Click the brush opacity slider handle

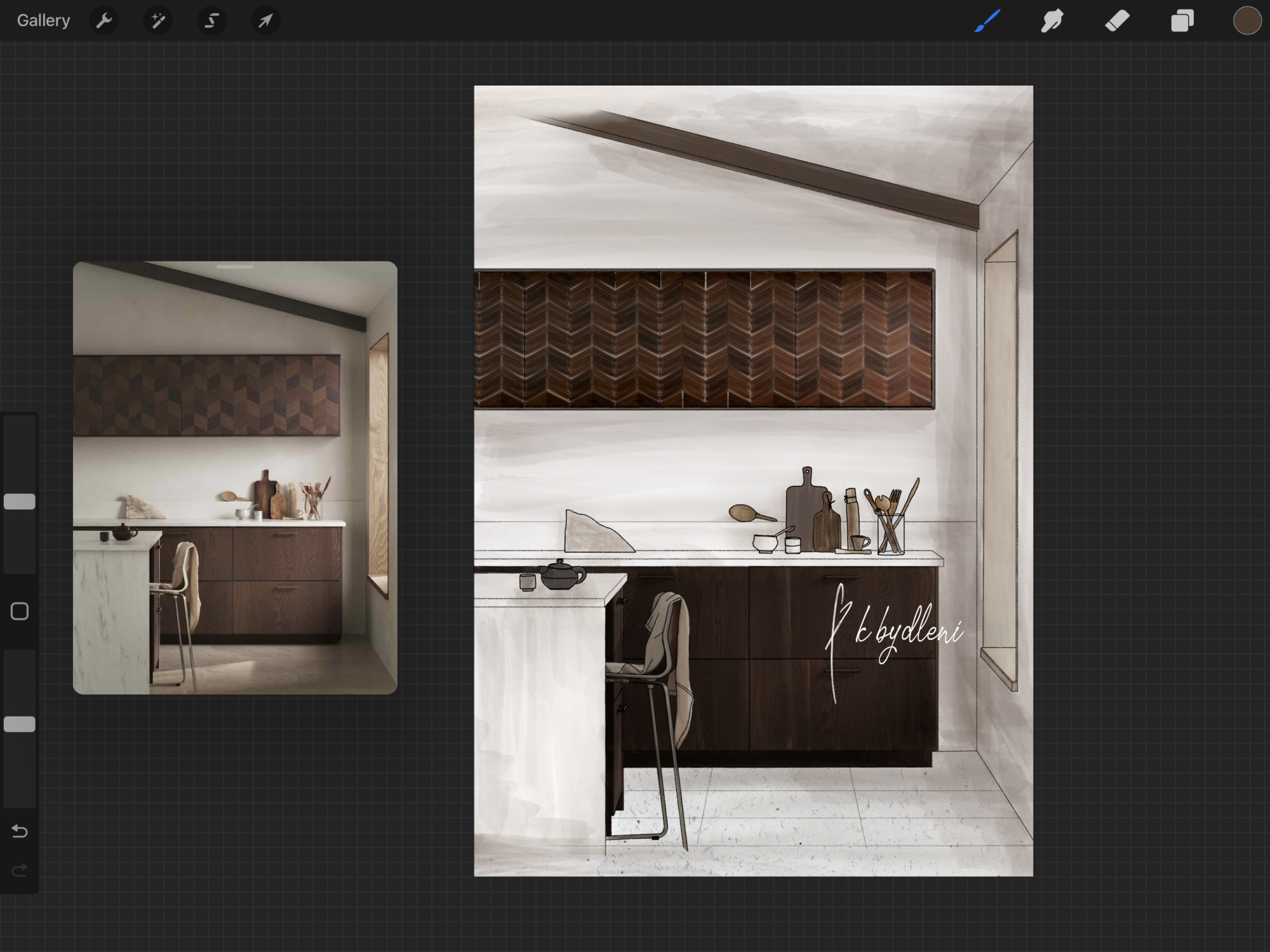tap(20, 724)
